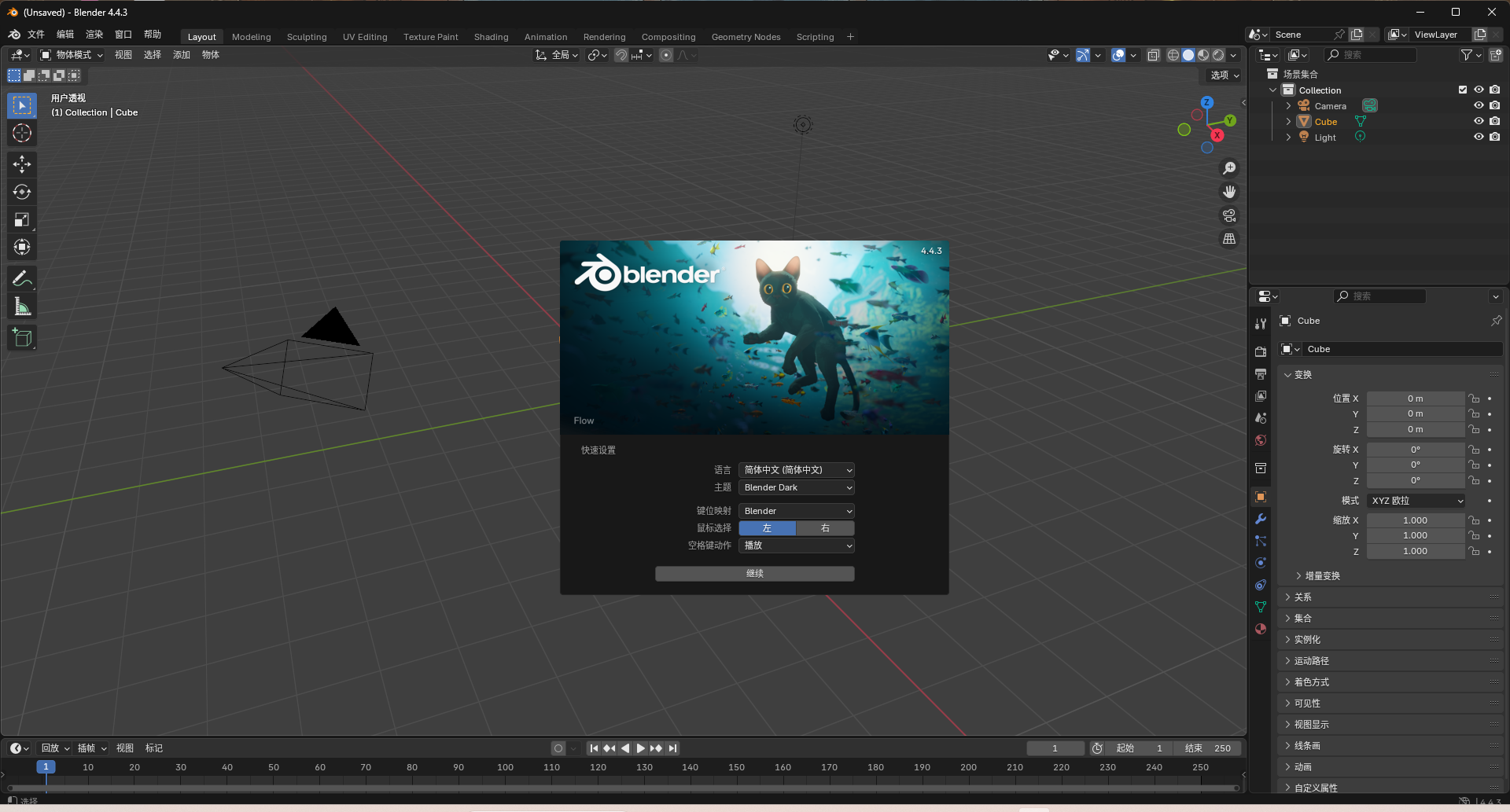Expand the Cube item in the outliner
The image size is (1510, 812).
coord(1288,121)
